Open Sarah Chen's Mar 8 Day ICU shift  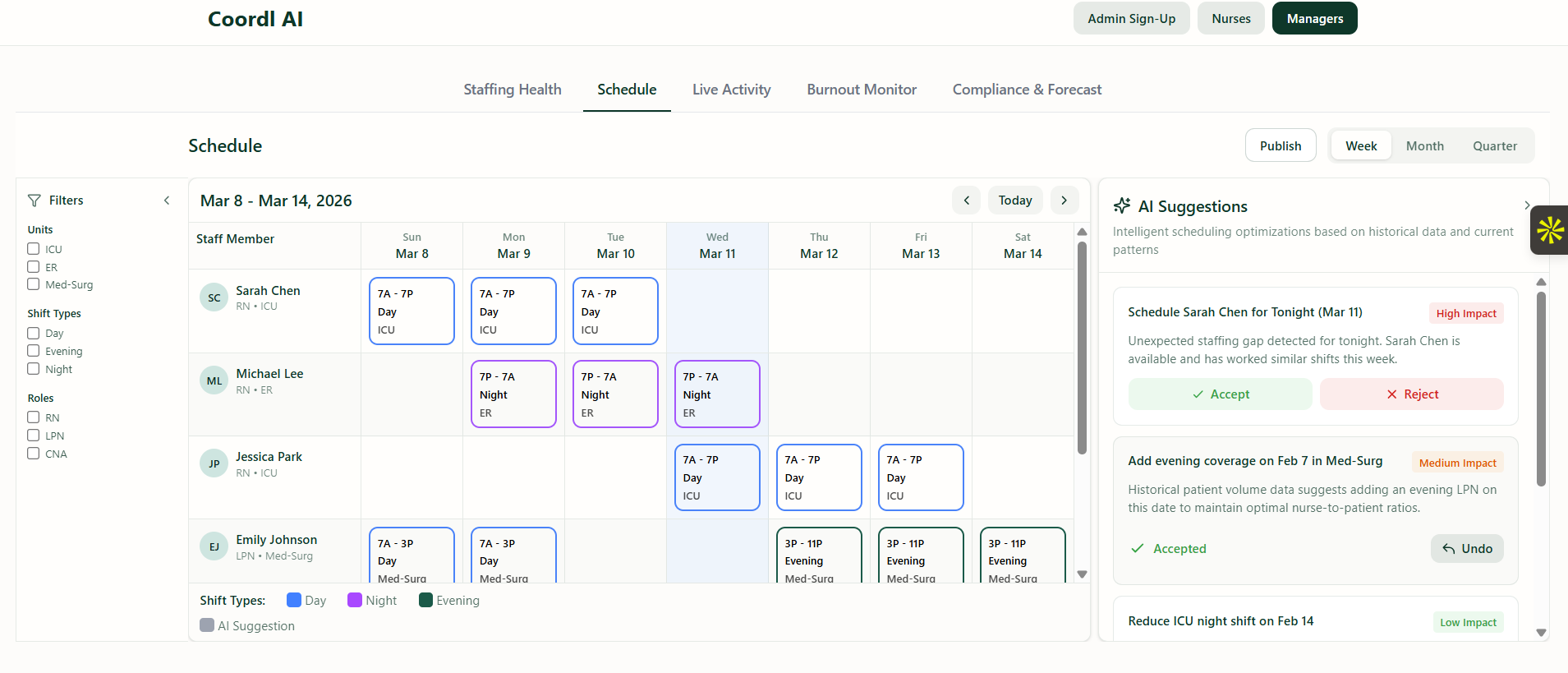coord(412,311)
